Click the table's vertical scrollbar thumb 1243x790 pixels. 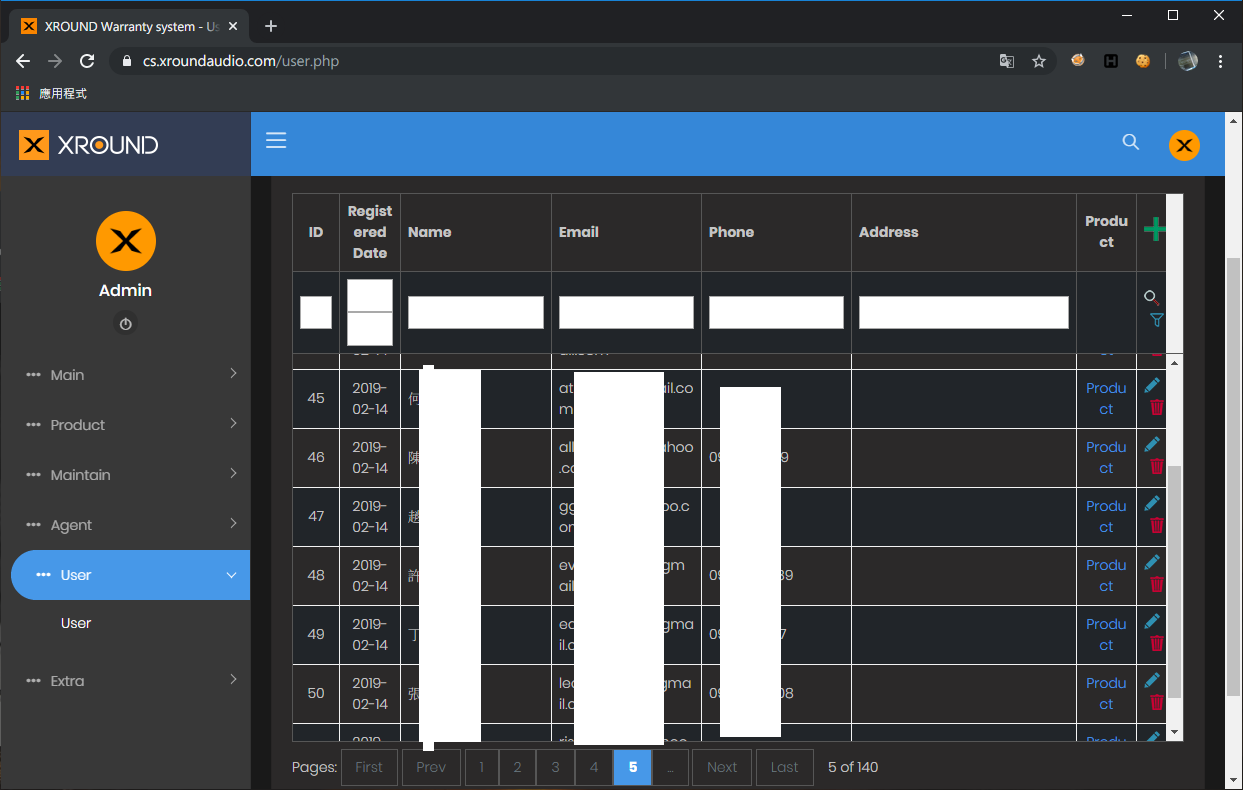click(x=1176, y=581)
